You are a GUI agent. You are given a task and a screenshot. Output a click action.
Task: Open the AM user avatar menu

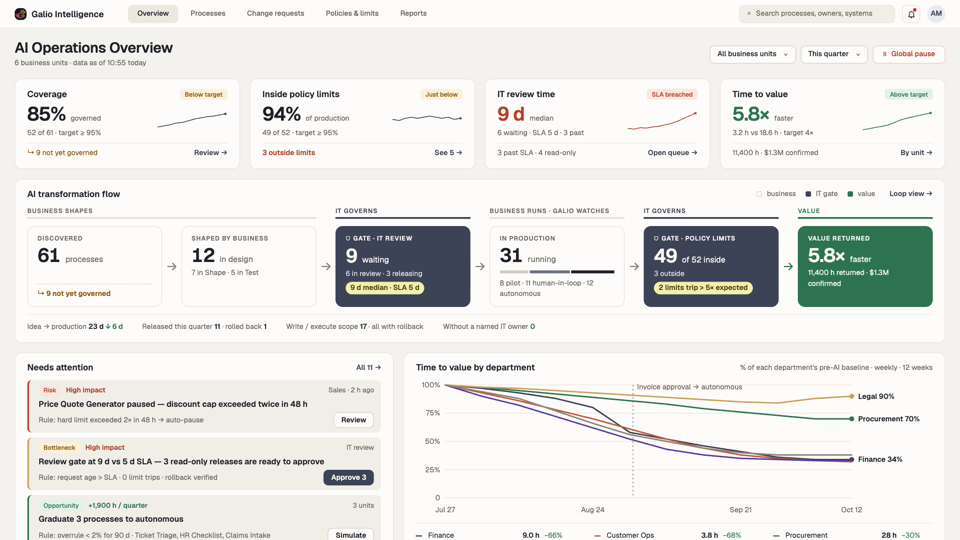936,13
